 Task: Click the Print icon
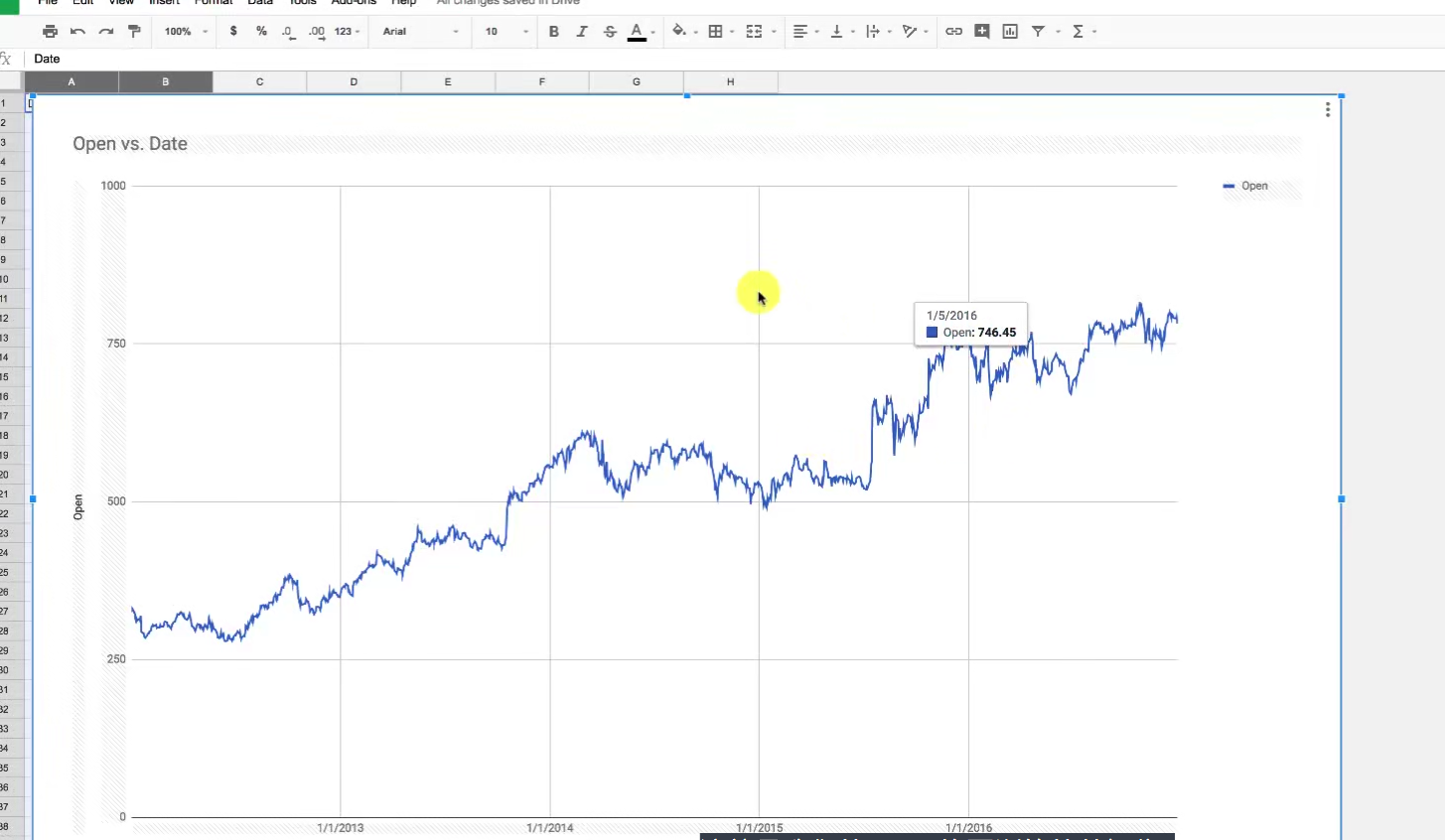[x=50, y=32]
